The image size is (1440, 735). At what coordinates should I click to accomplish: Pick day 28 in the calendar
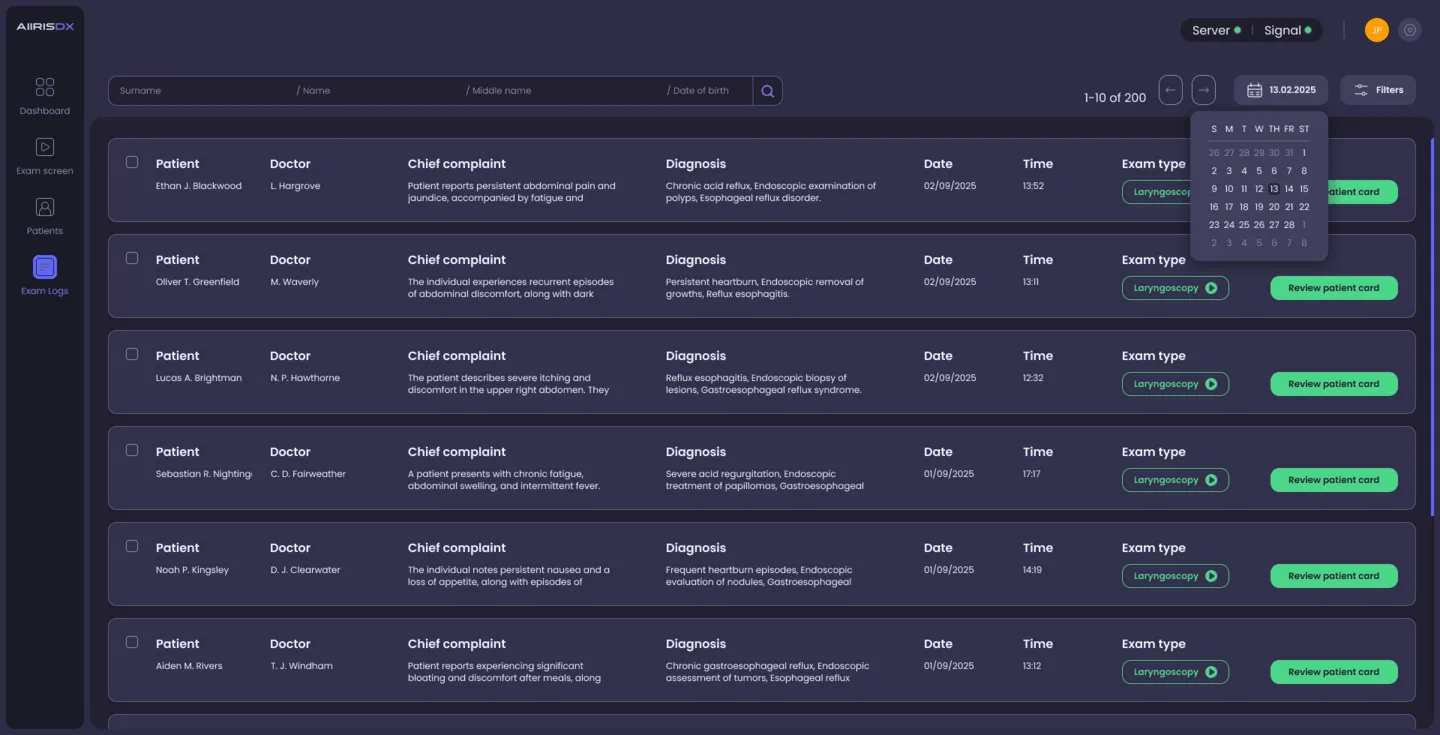(1289, 225)
